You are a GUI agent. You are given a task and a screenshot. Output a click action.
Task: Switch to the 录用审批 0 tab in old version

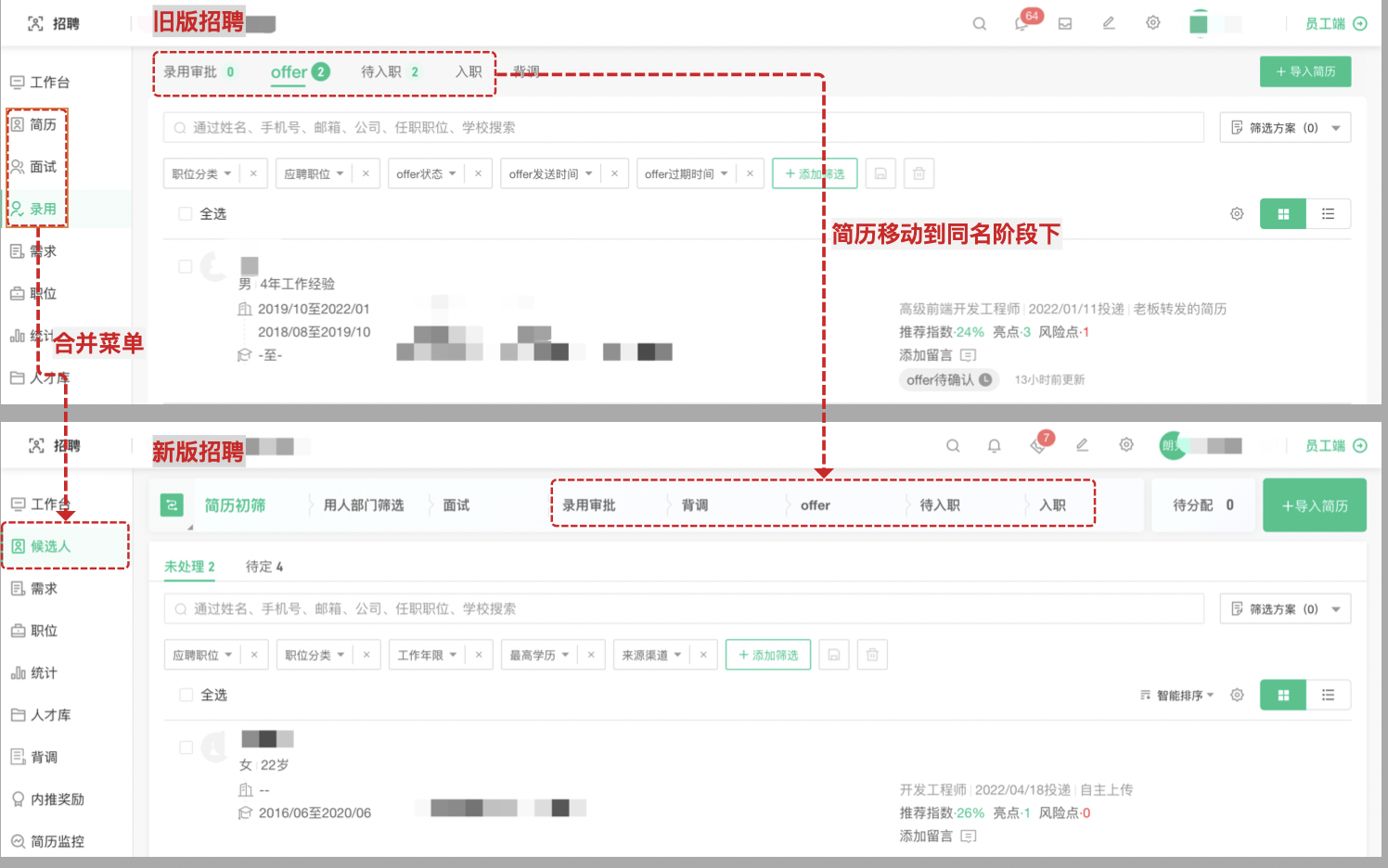[x=199, y=72]
